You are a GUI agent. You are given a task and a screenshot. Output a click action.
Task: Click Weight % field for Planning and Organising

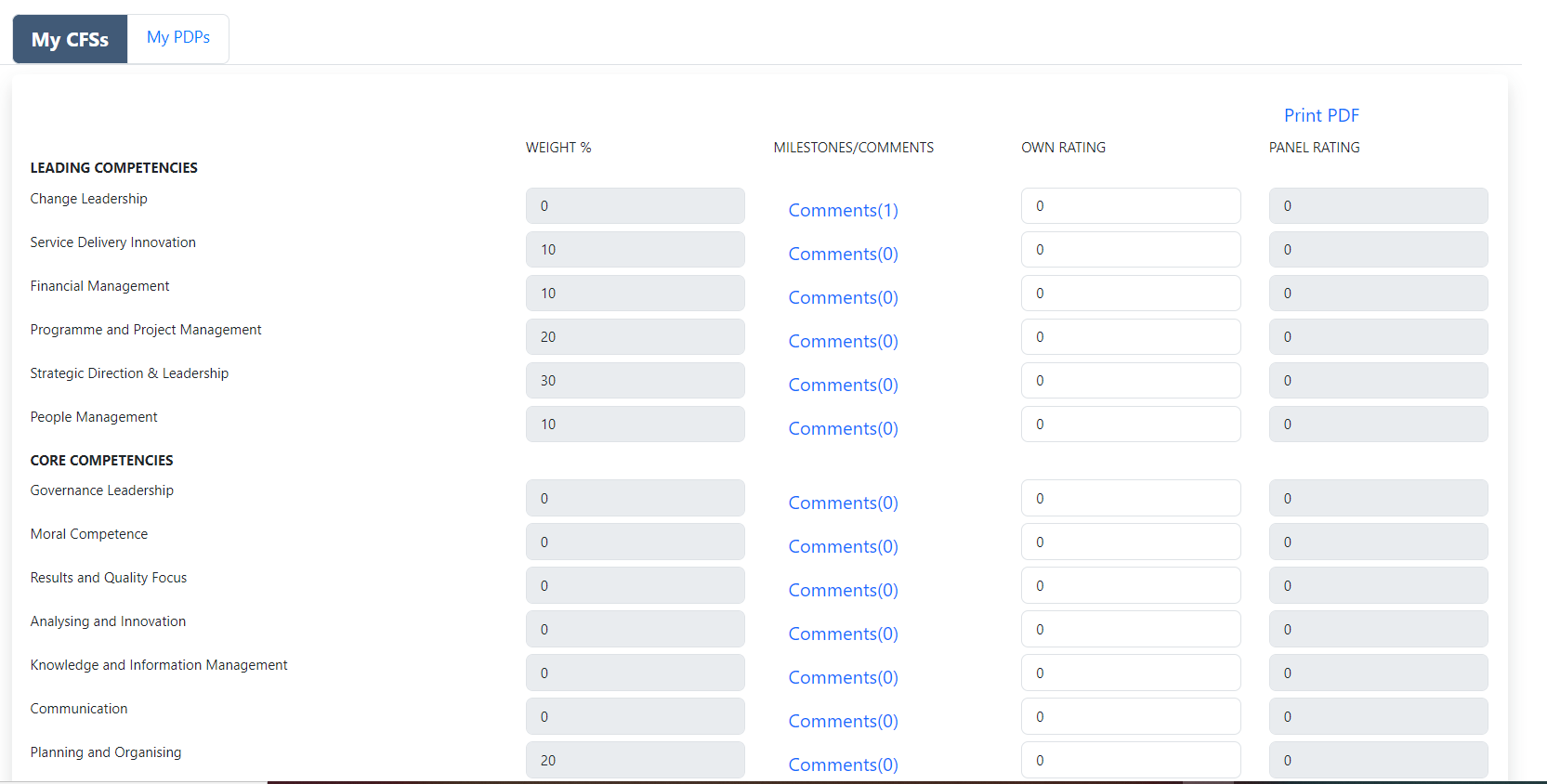click(x=635, y=760)
